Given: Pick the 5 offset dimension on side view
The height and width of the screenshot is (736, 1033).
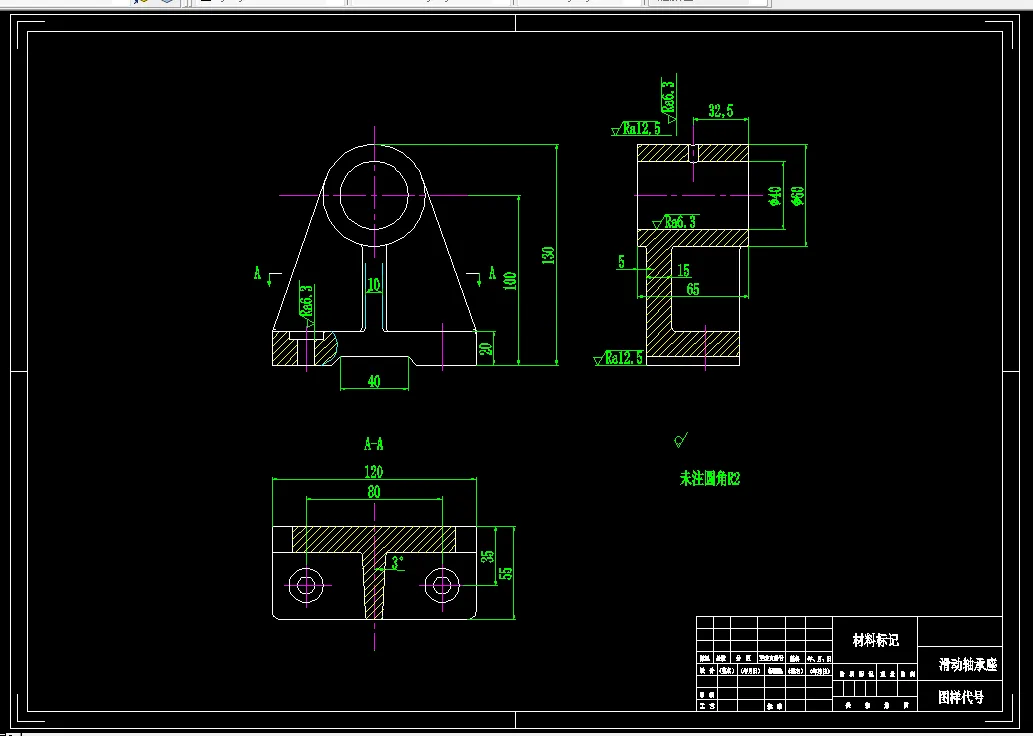Looking at the screenshot, I should click(621, 262).
